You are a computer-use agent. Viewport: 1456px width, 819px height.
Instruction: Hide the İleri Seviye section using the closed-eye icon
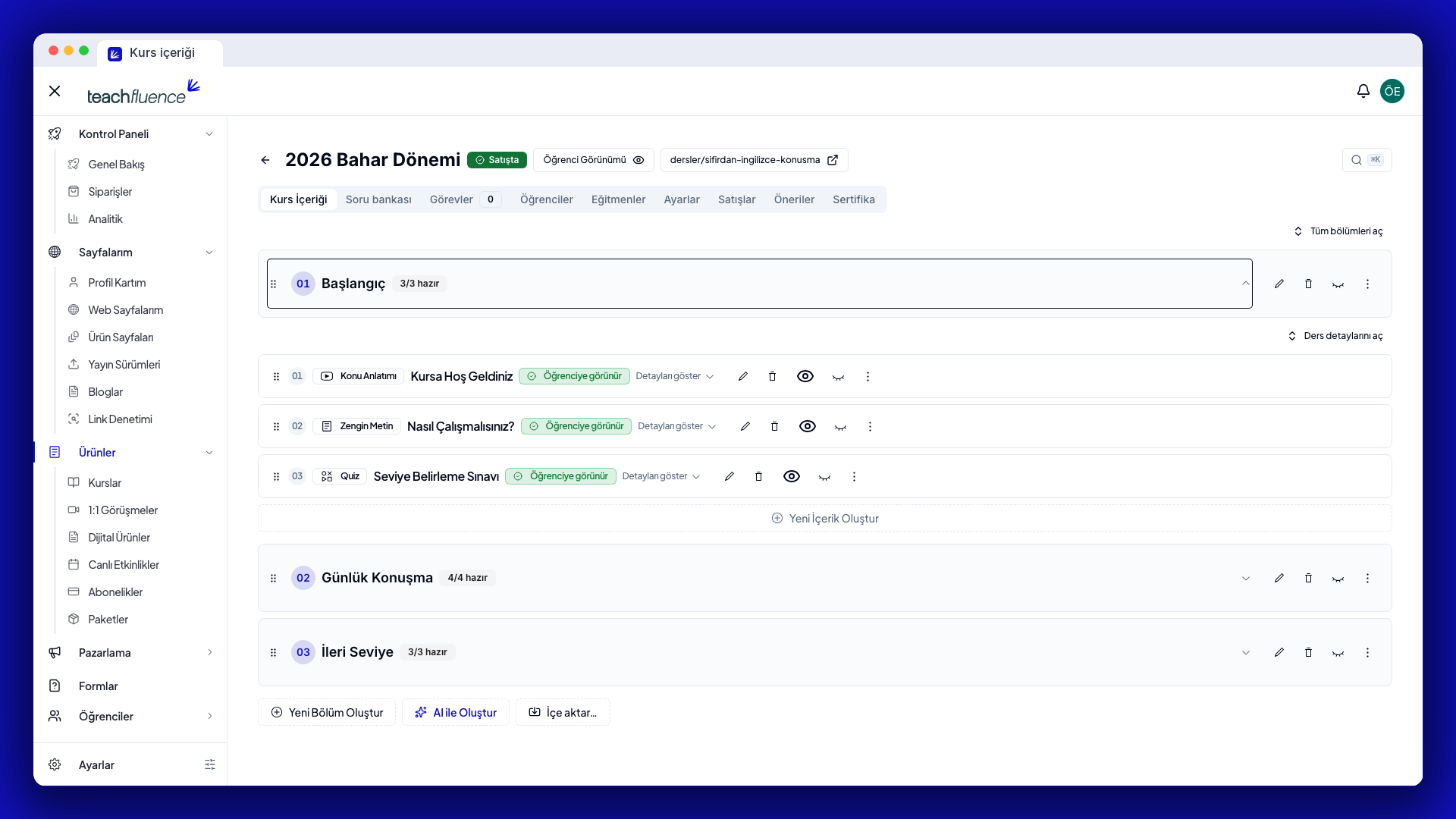click(x=1338, y=653)
